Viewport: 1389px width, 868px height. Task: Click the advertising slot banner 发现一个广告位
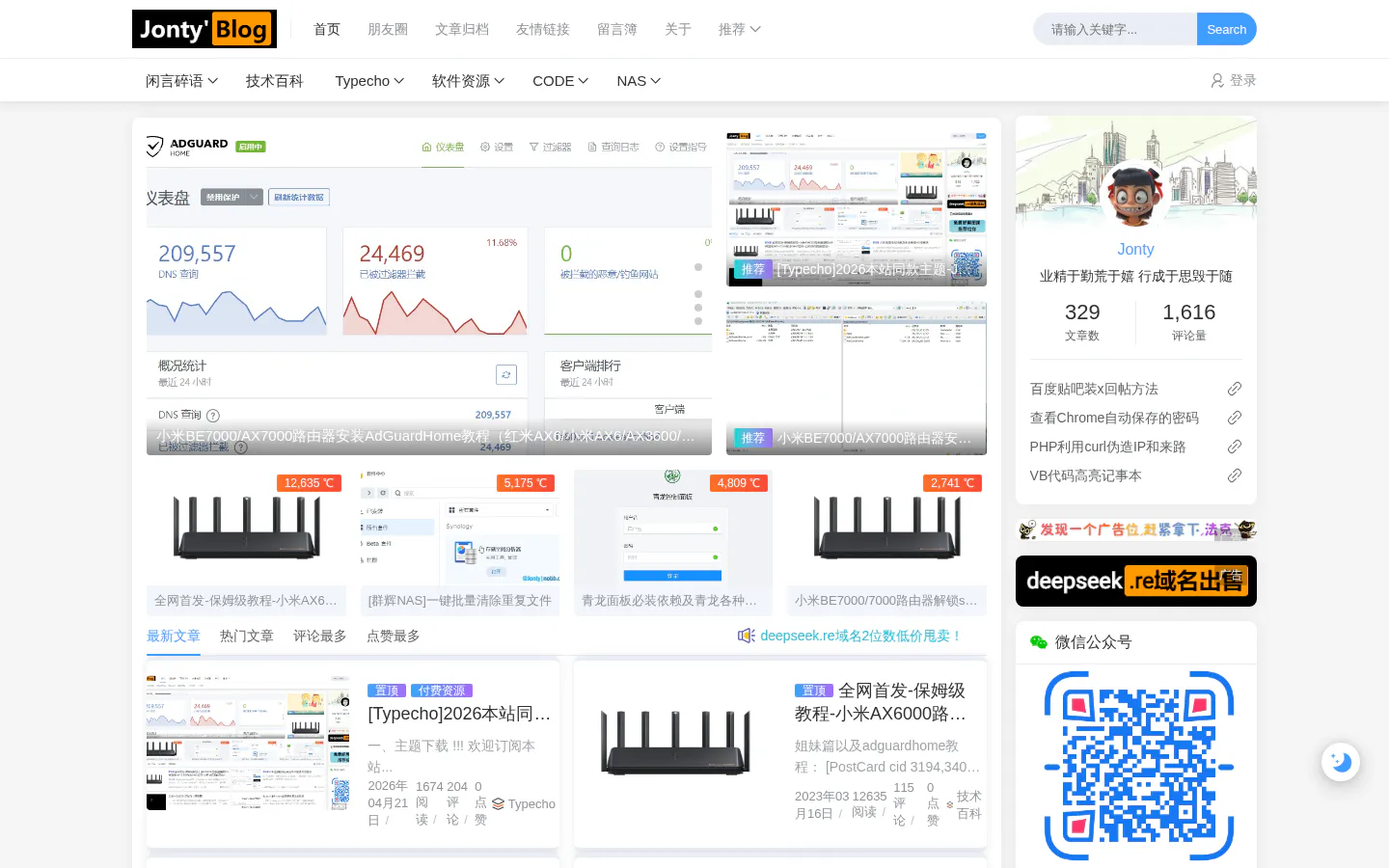[x=1136, y=529]
